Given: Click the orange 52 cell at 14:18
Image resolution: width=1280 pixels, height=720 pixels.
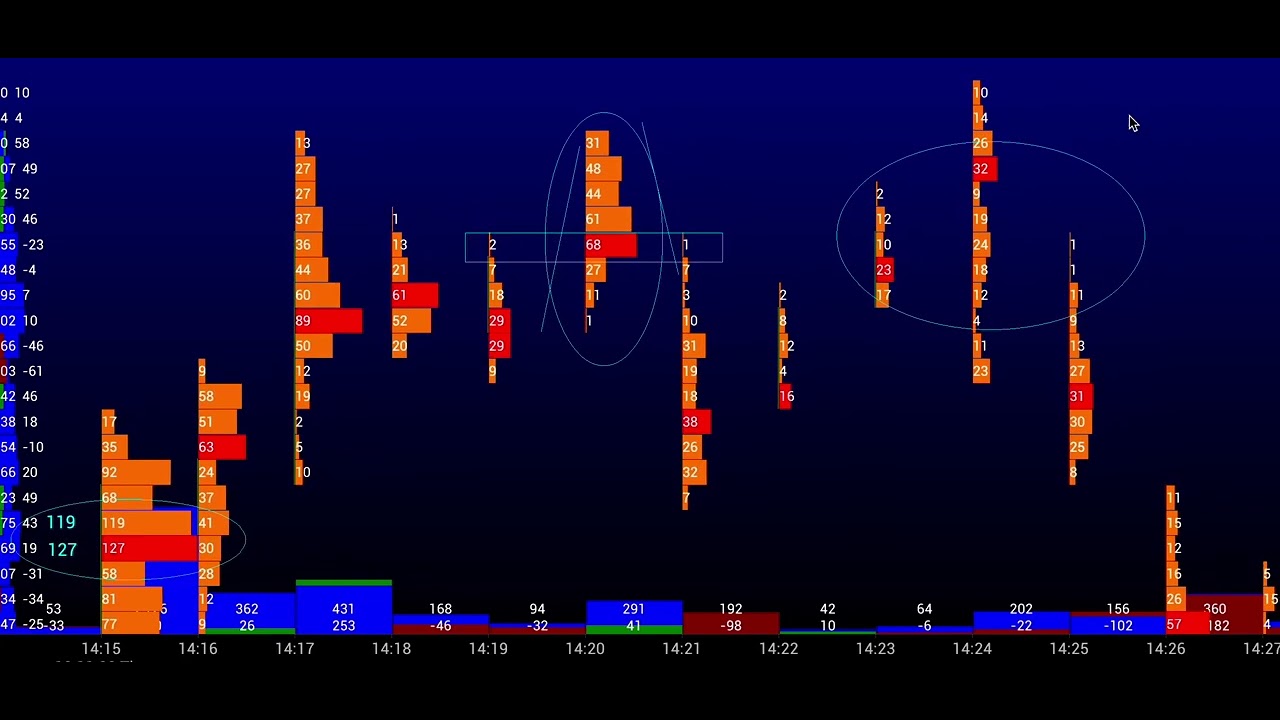Looking at the screenshot, I should pyautogui.click(x=411, y=321).
